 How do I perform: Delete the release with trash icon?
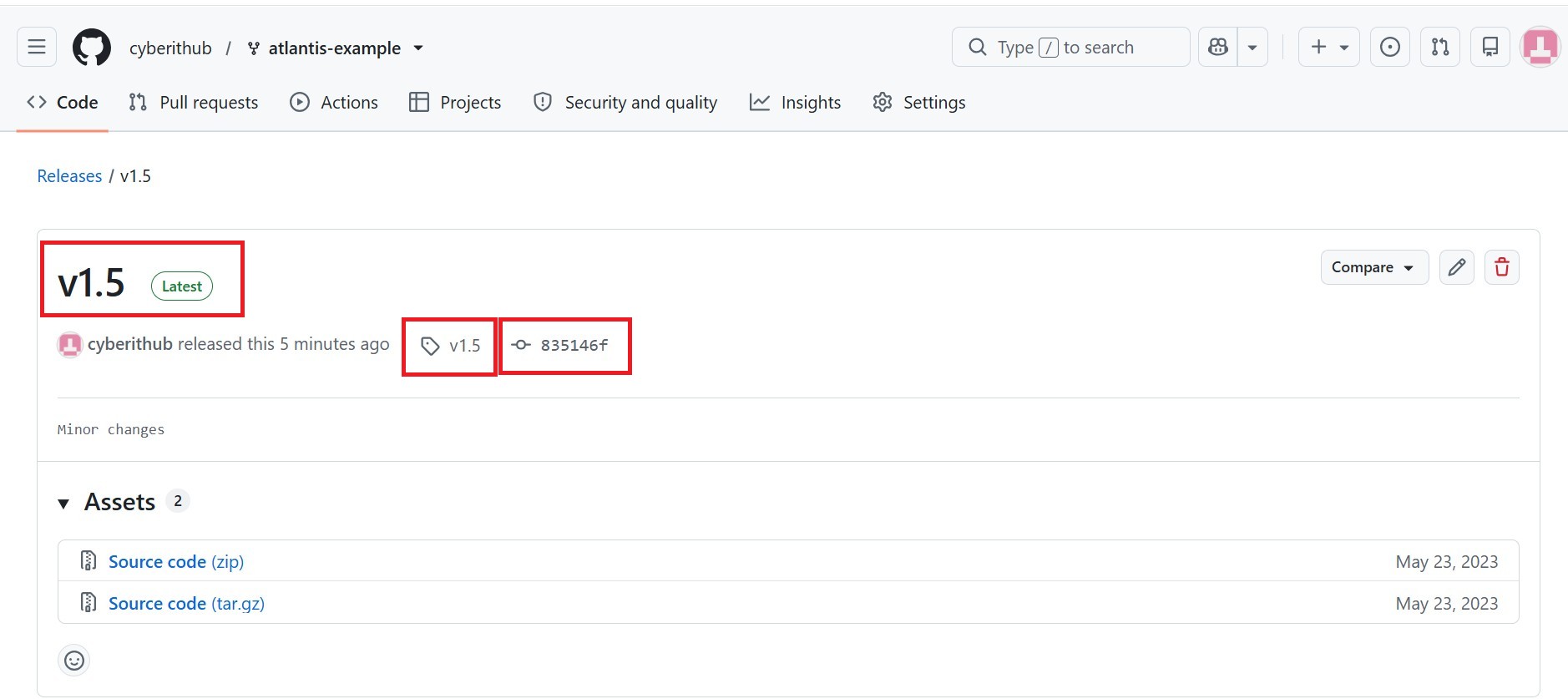(1502, 267)
